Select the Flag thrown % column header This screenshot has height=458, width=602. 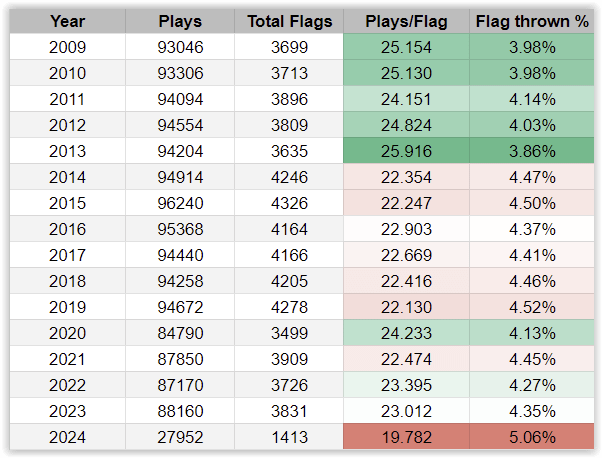[x=532, y=21]
